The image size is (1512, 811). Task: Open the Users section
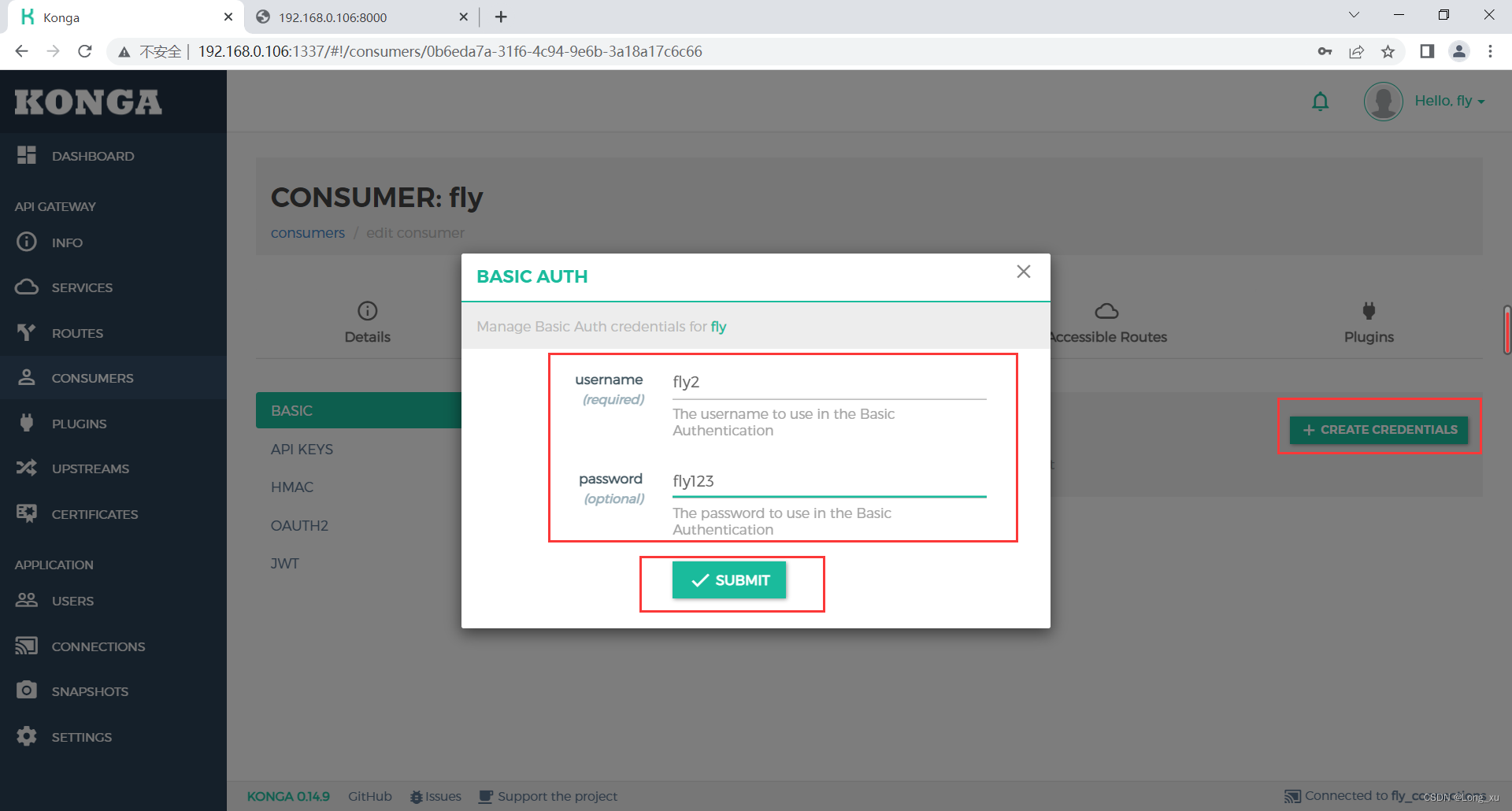(x=72, y=601)
